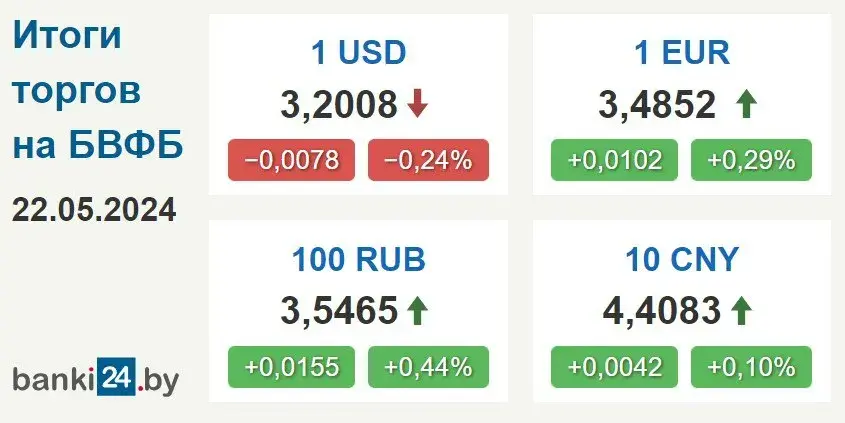The image size is (845, 423).
Task: Click the green +0,29% EUR percent badge
Action: (751, 160)
